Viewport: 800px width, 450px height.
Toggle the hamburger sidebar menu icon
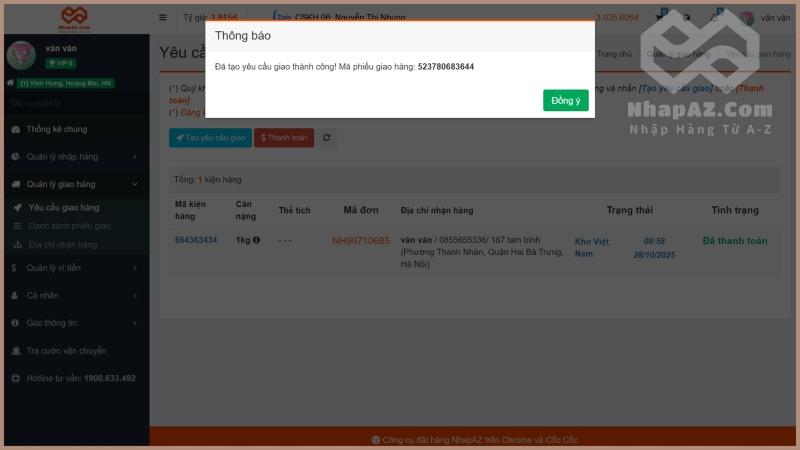point(163,17)
